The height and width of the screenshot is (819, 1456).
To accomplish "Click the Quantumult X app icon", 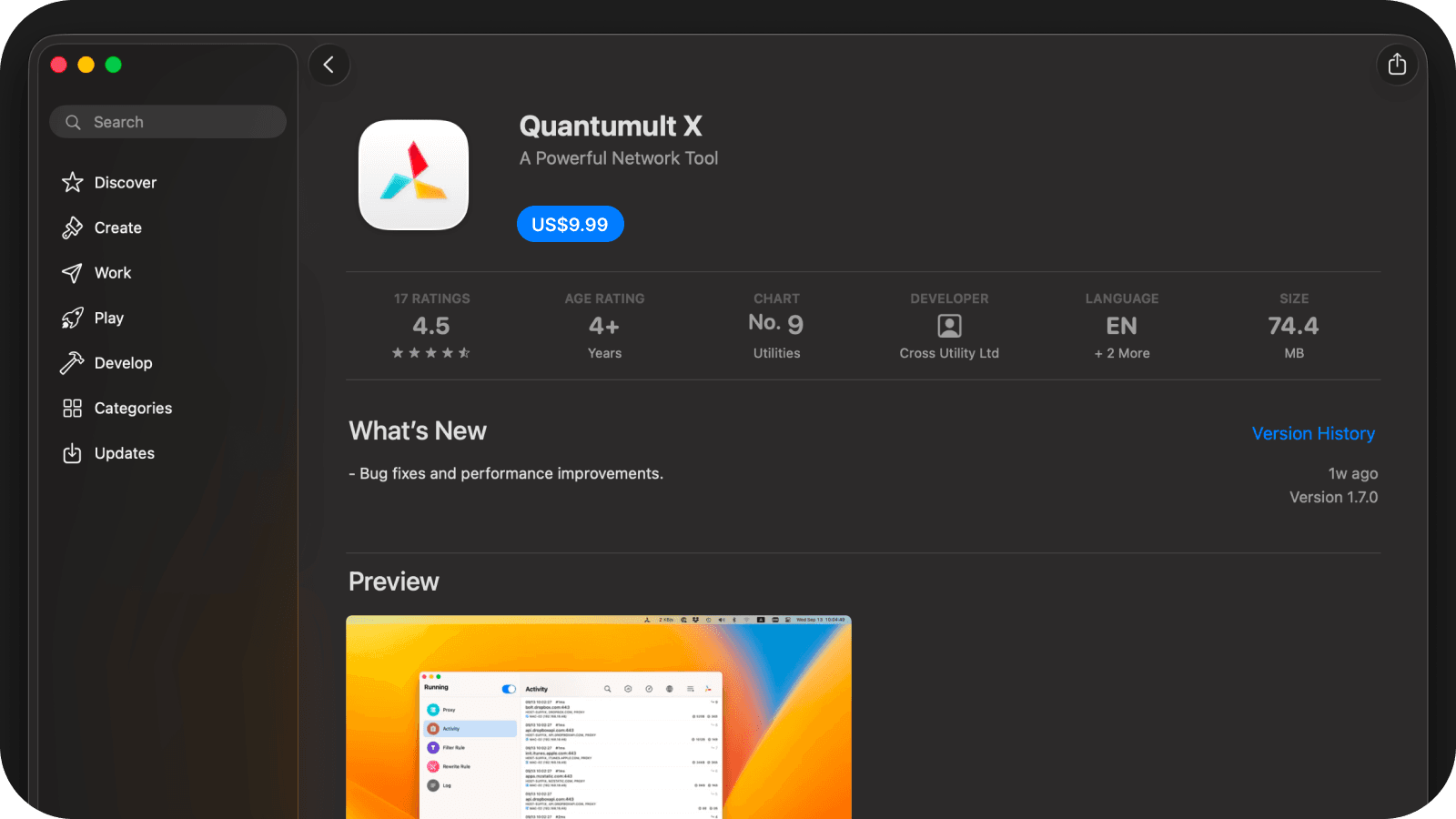I will point(414,175).
